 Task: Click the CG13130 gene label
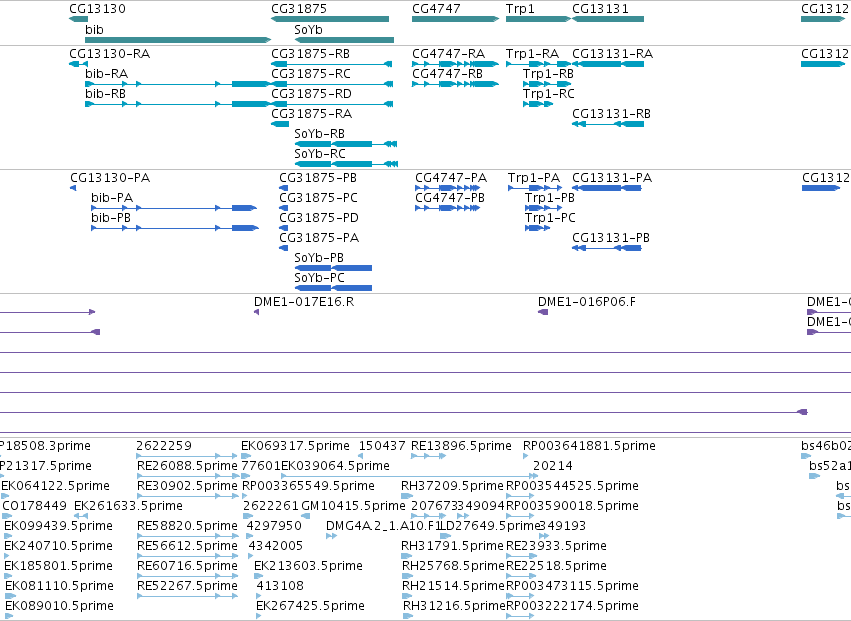coord(98,9)
